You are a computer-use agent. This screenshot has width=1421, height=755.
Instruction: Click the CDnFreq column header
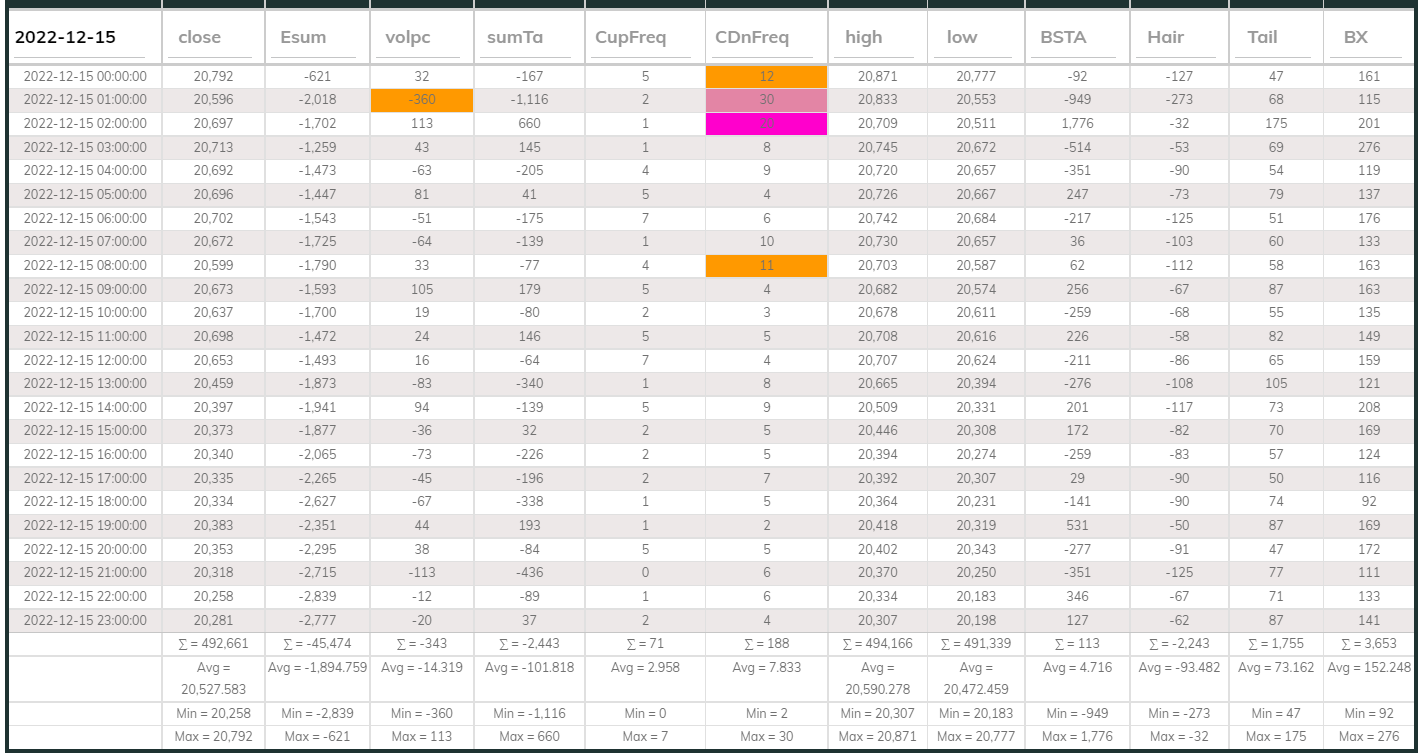click(752, 38)
